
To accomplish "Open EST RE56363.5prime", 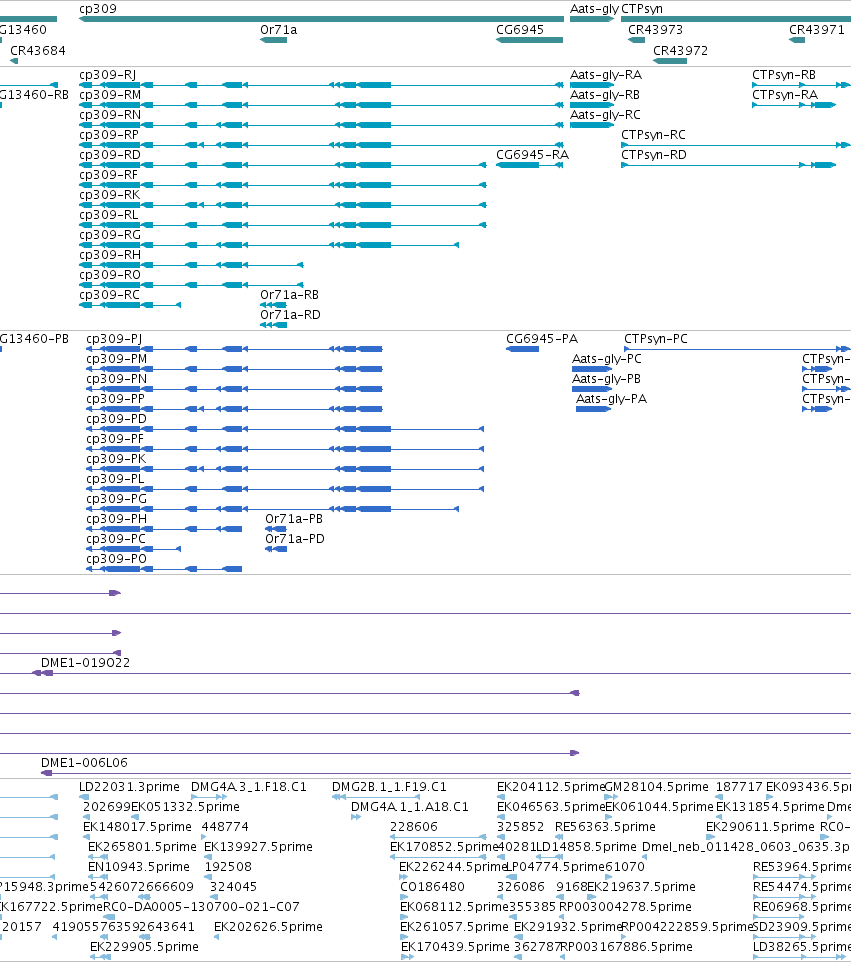I will click(x=605, y=827).
